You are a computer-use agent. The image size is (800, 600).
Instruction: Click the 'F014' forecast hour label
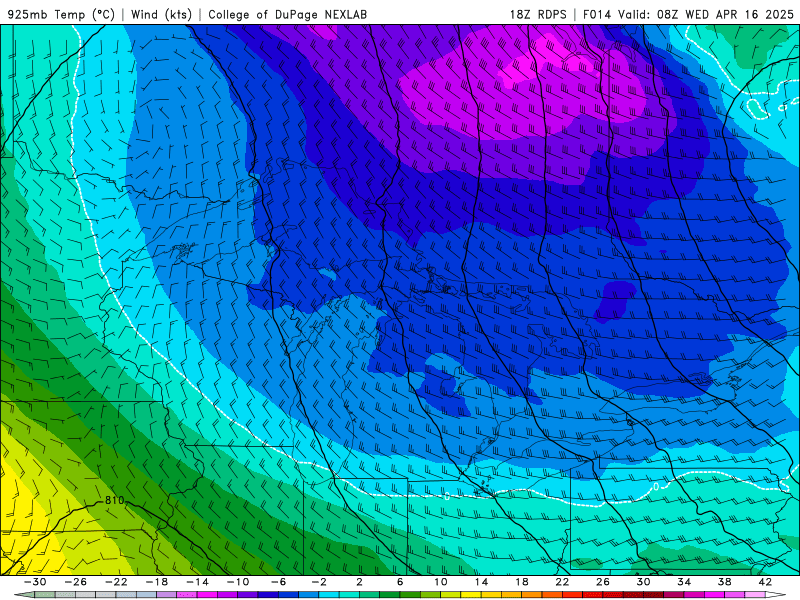(x=598, y=14)
